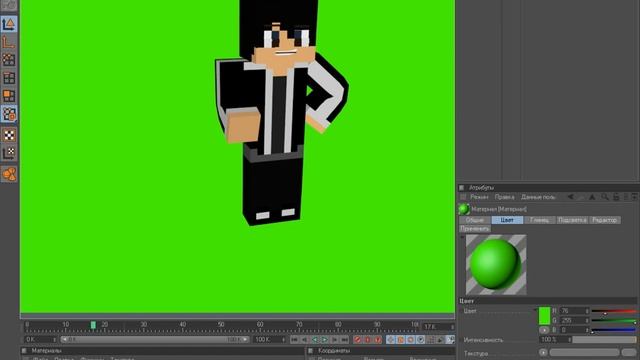Click the small button right of Текстура bar
This screenshot has width=640, height=360.
629,353
